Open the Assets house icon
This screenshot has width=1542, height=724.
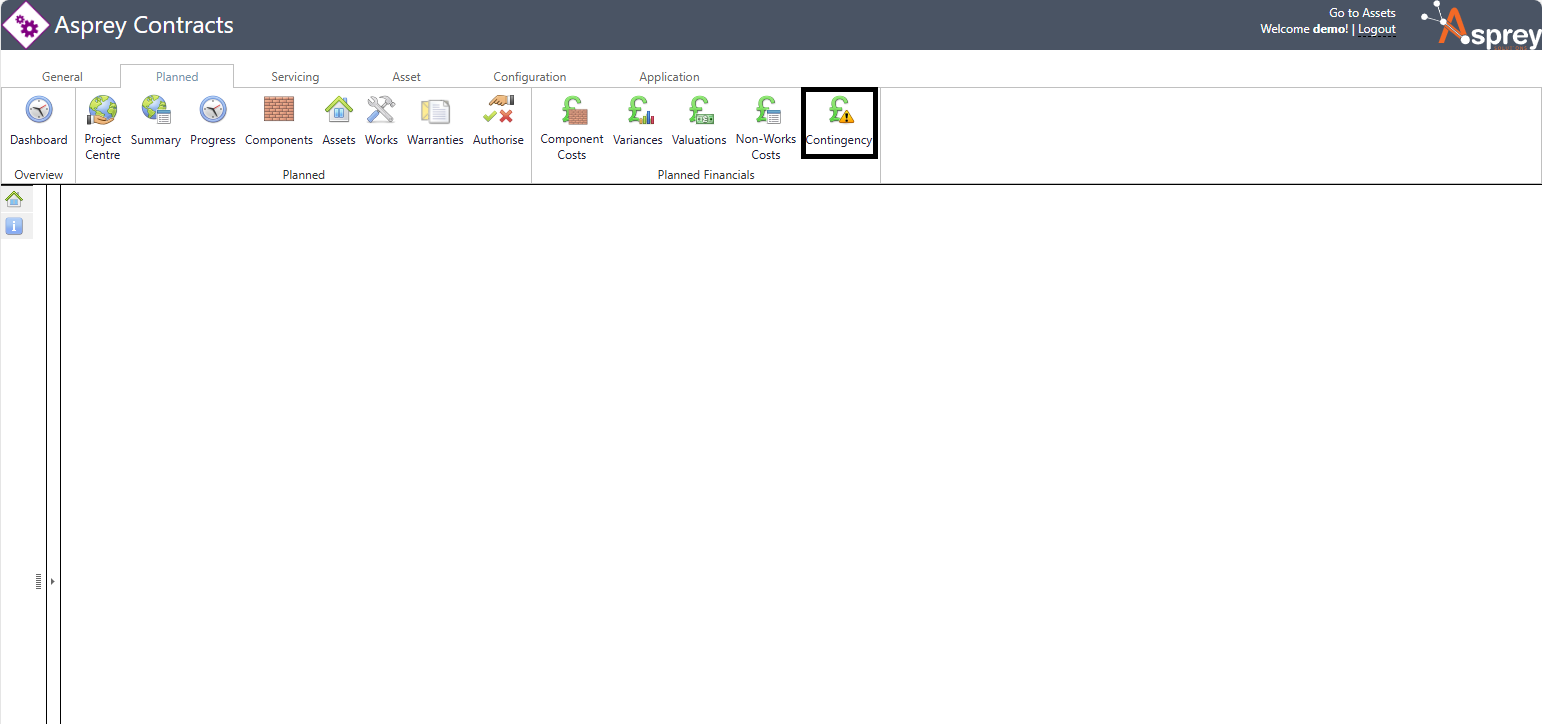pos(339,110)
